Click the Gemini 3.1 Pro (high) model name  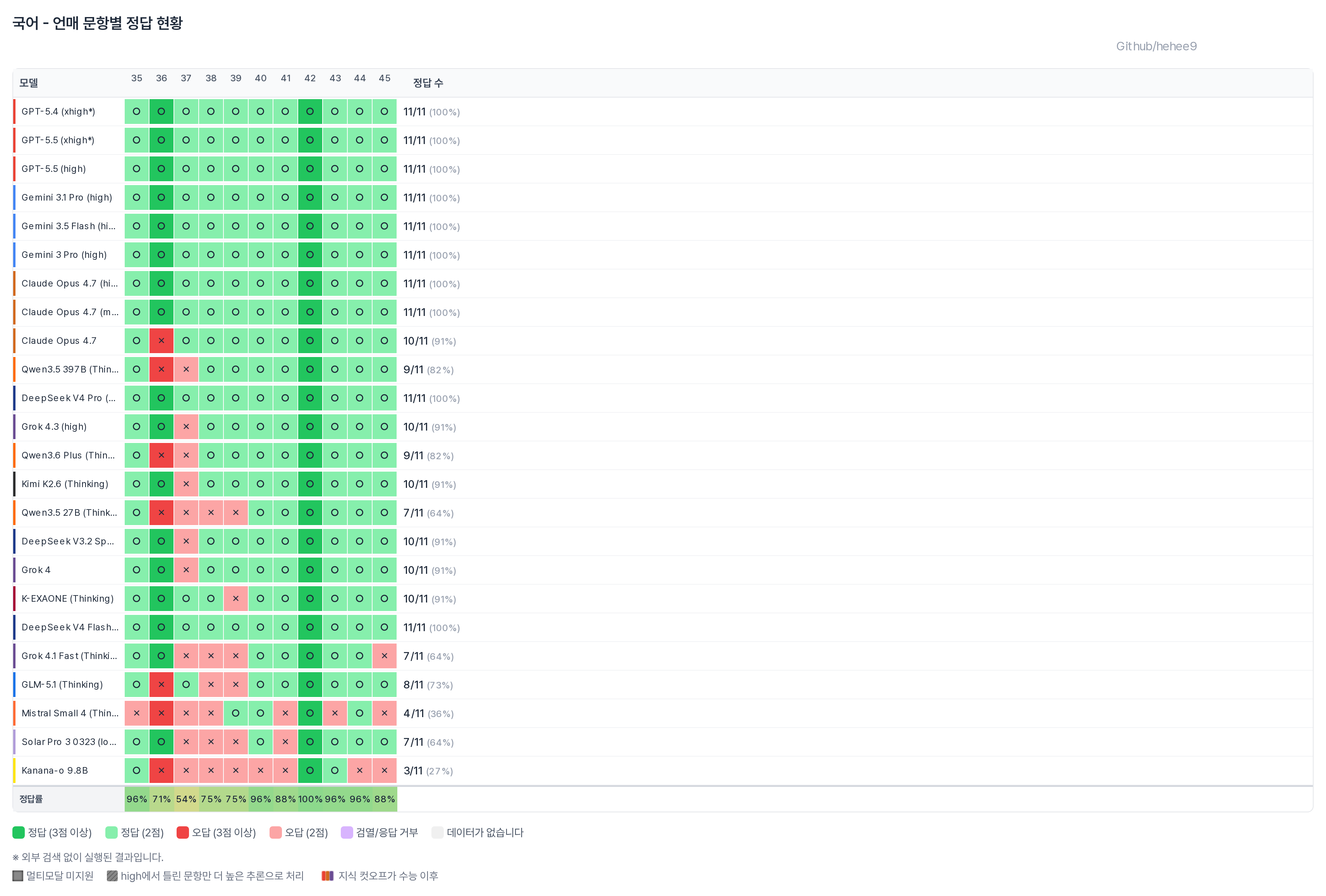pyautogui.click(x=67, y=197)
